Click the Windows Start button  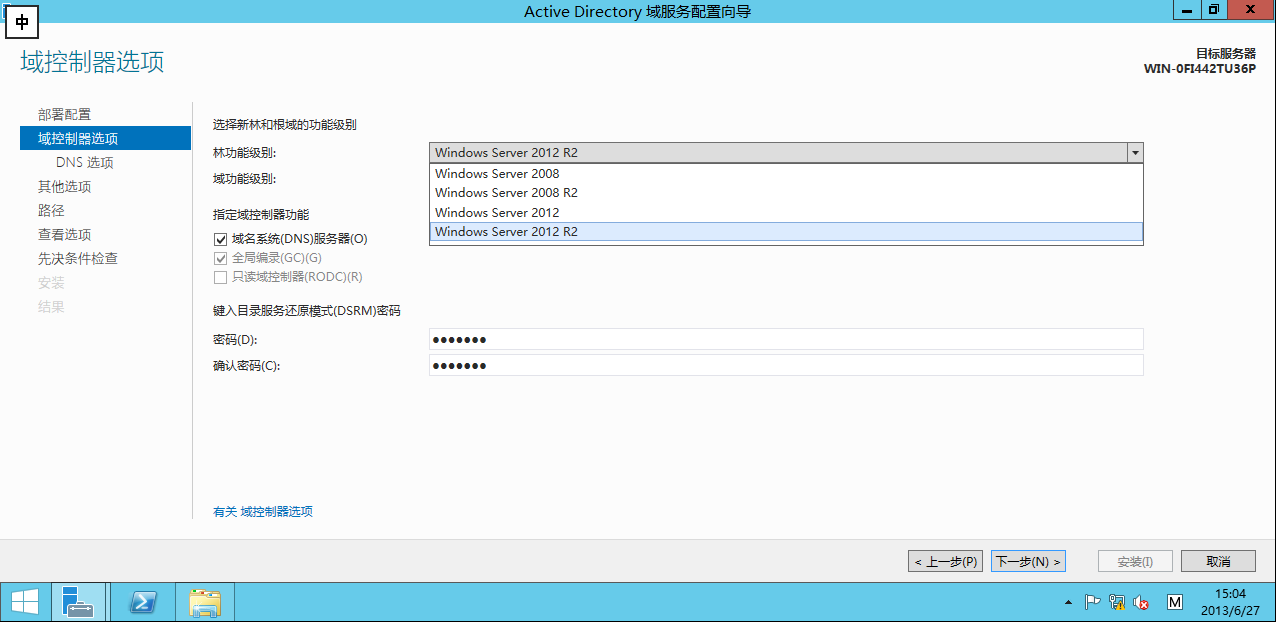(24, 602)
